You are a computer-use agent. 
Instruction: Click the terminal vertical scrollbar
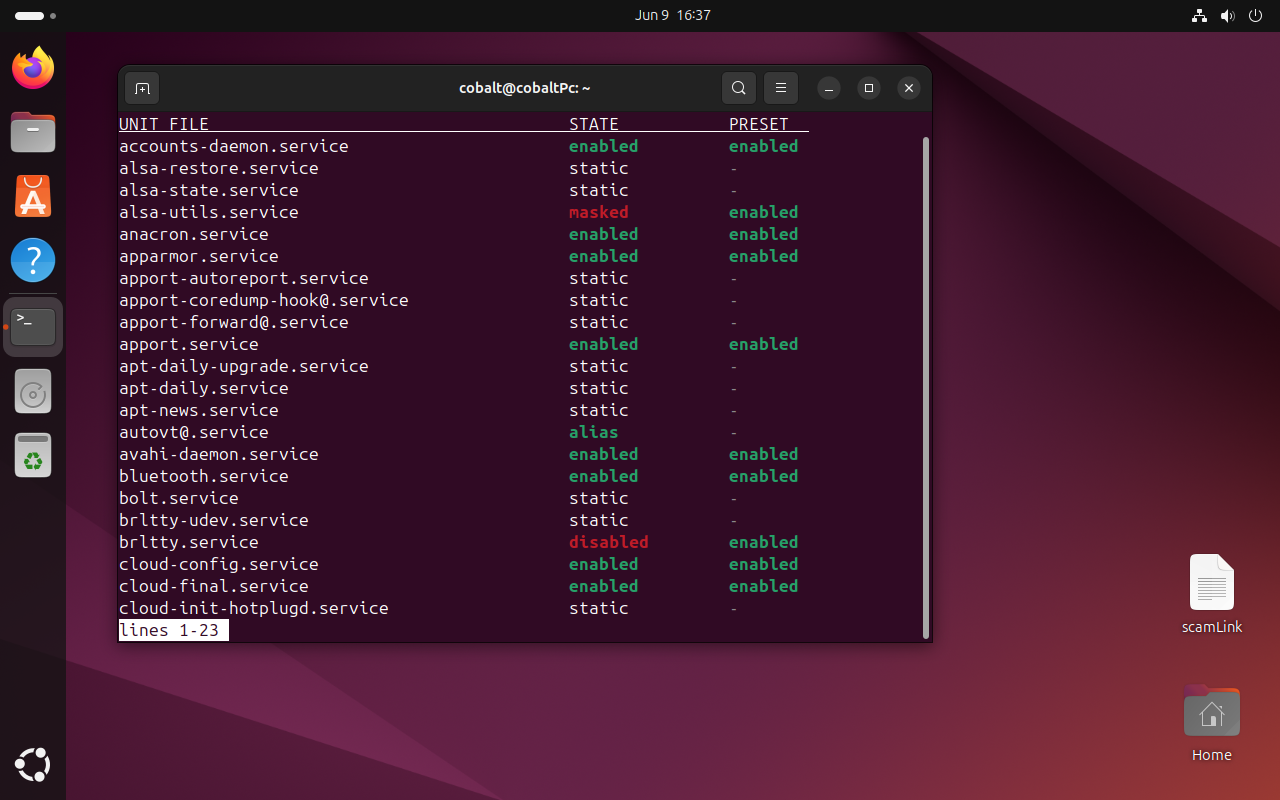coord(926,388)
